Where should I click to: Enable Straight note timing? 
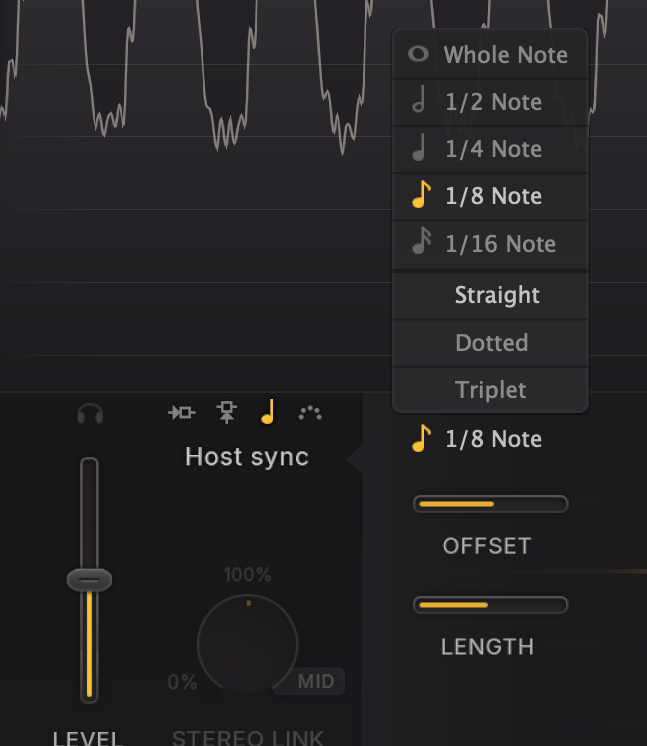[490, 295]
